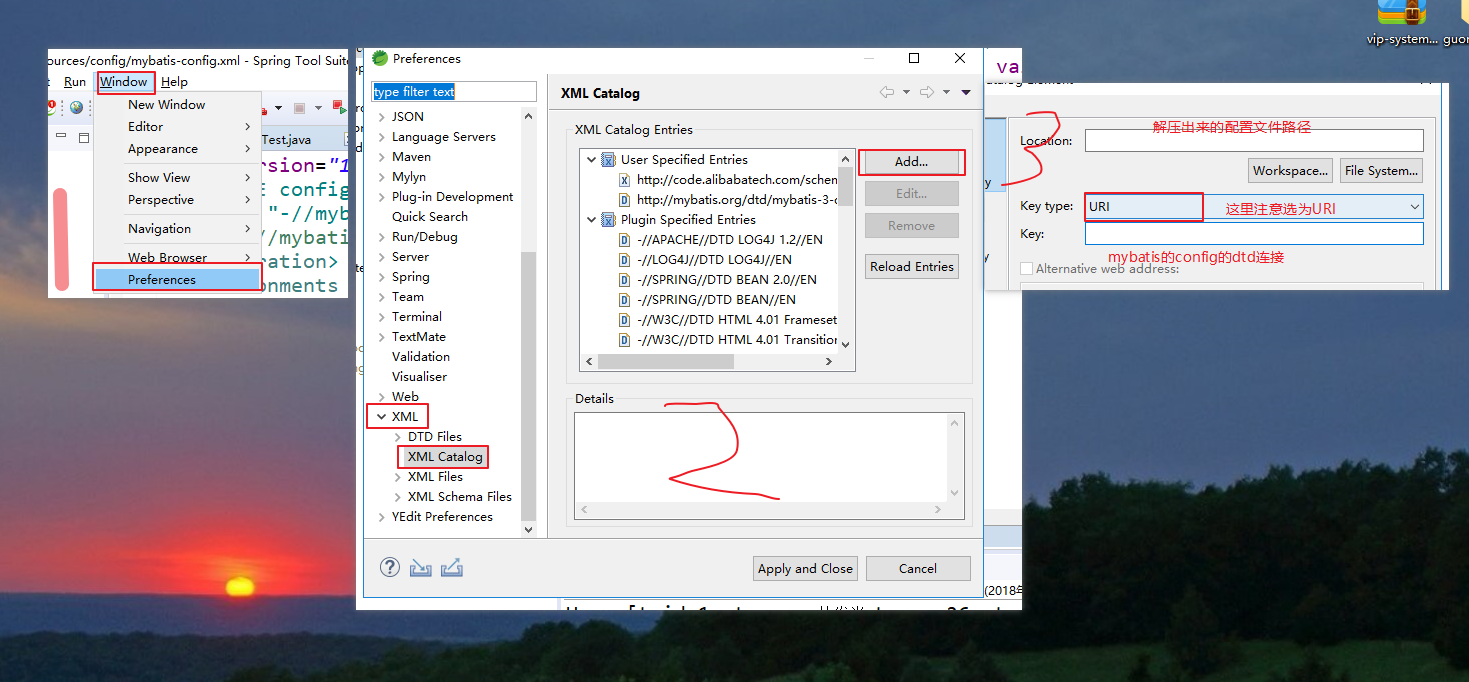Screen dimensions: 1469x682
Task: Collapse the Plugin Specified Entries group
Action: click(592, 220)
